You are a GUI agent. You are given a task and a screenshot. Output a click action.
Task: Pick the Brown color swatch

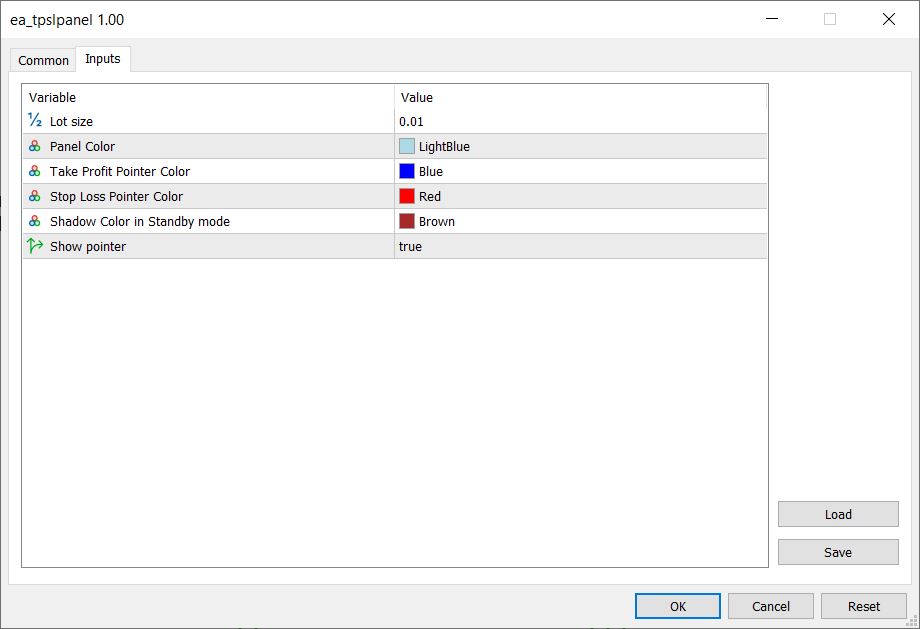(407, 221)
